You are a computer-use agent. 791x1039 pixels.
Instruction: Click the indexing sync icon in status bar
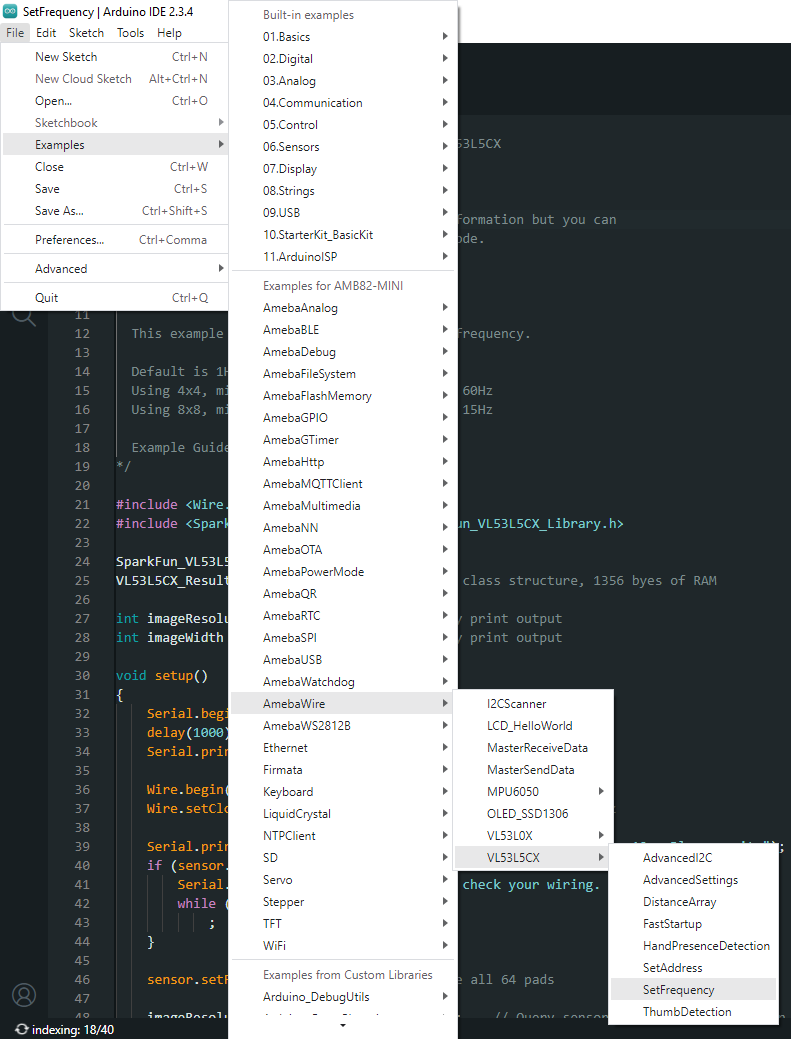21,1029
